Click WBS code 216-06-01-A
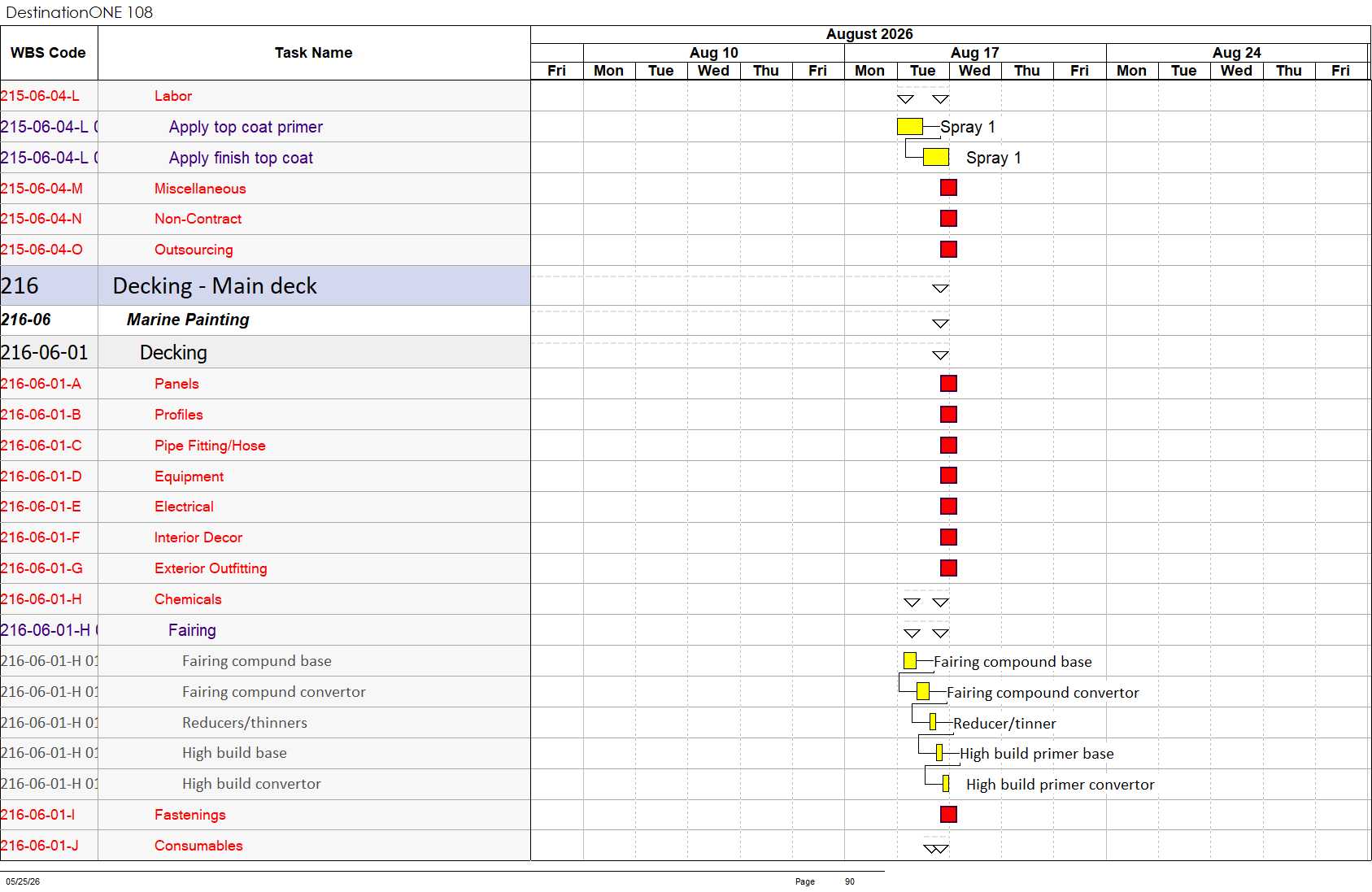The image size is (1372, 892). click(41, 384)
